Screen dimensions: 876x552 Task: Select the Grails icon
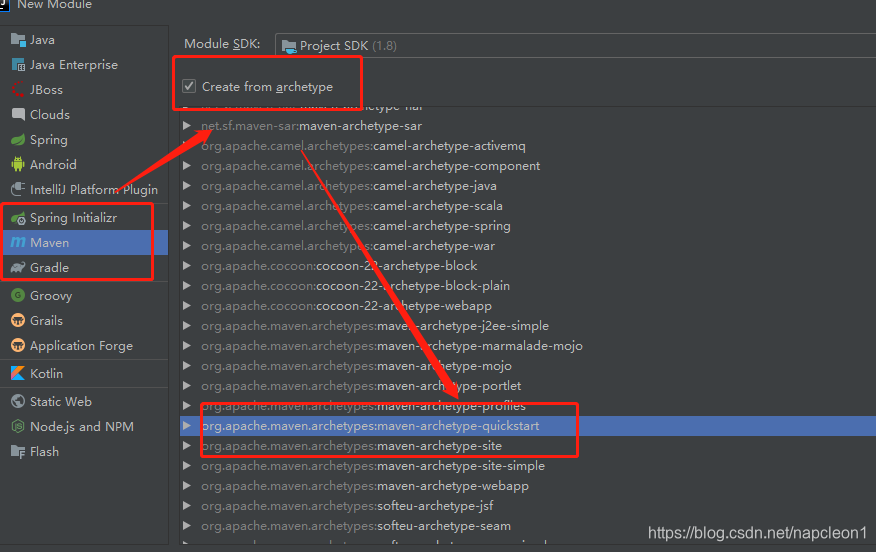click(18, 321)
